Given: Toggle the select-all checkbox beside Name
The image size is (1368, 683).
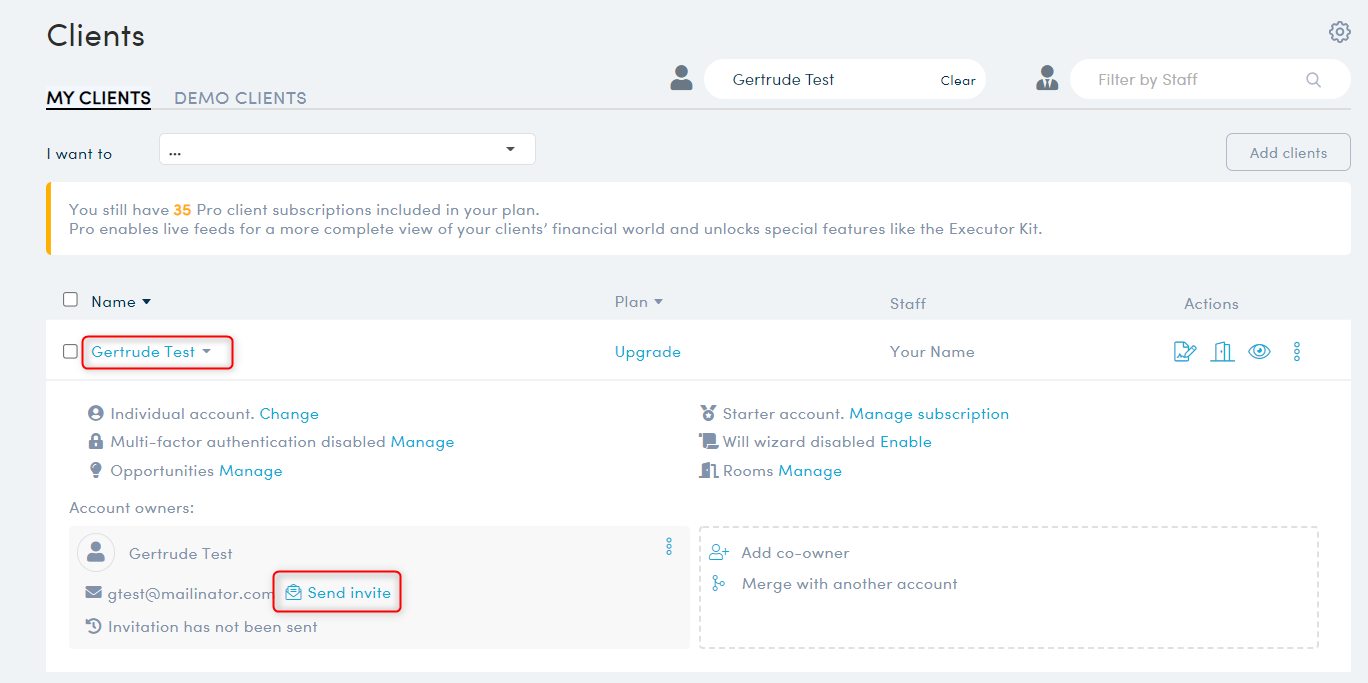Looking at the screenshot, I should pyautogui.click(x=70, y=300).
